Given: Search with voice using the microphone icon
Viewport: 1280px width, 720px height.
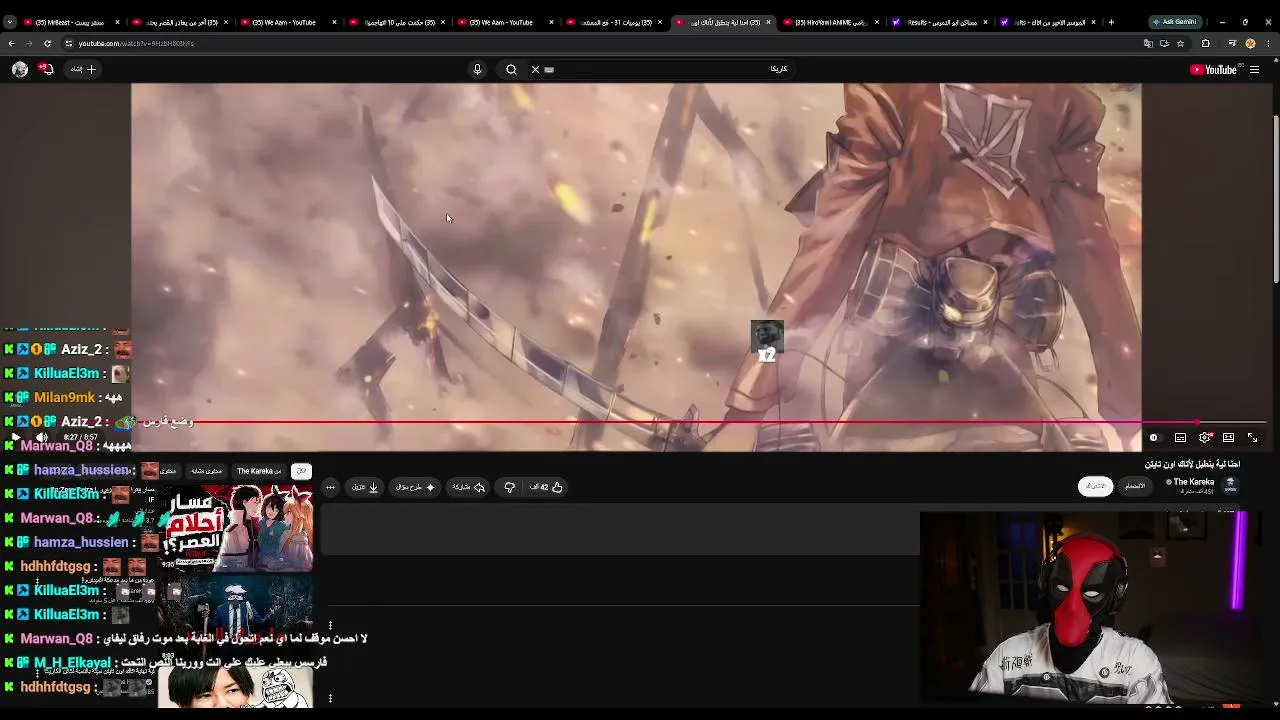Looking at the screenshot, I should point(477,69).
